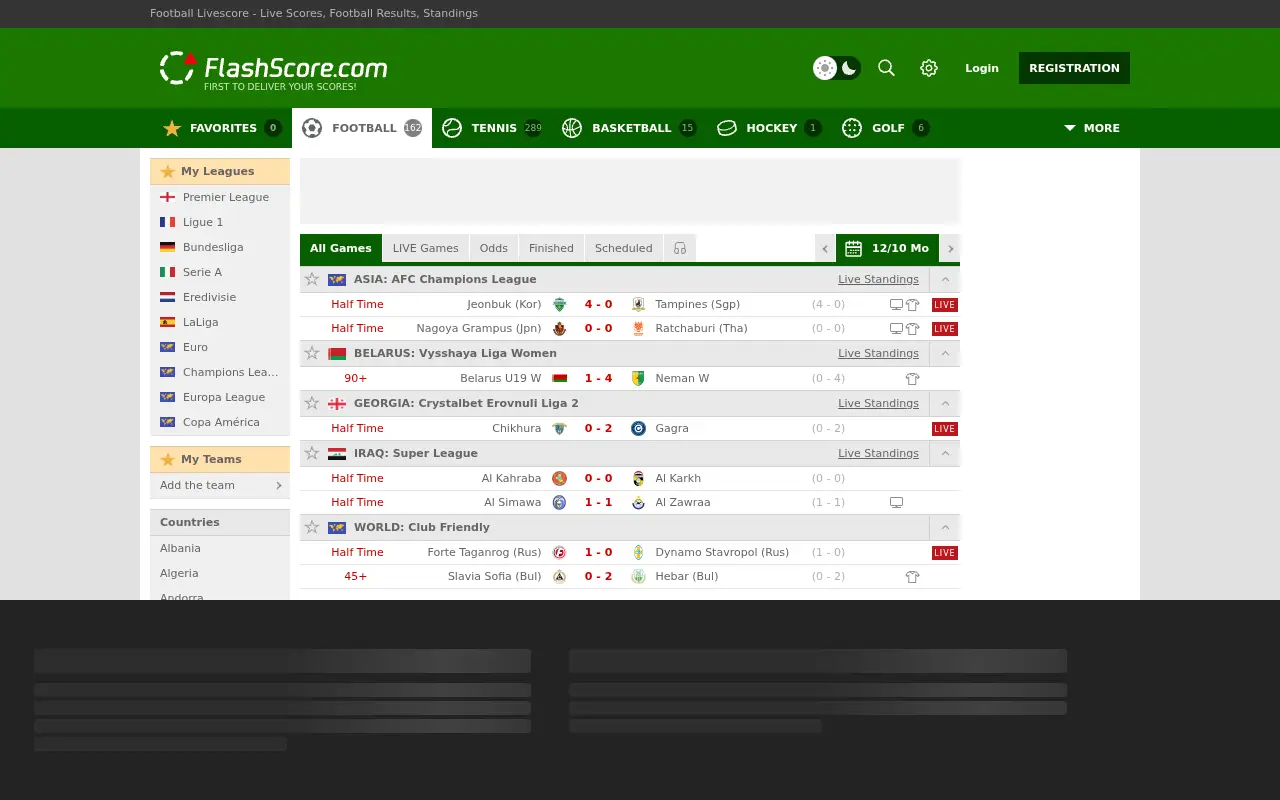Open Live Standings for Belarus Vysshaya Liga
This screenshot has height=800, width=1280.
(x=878, y=353)
